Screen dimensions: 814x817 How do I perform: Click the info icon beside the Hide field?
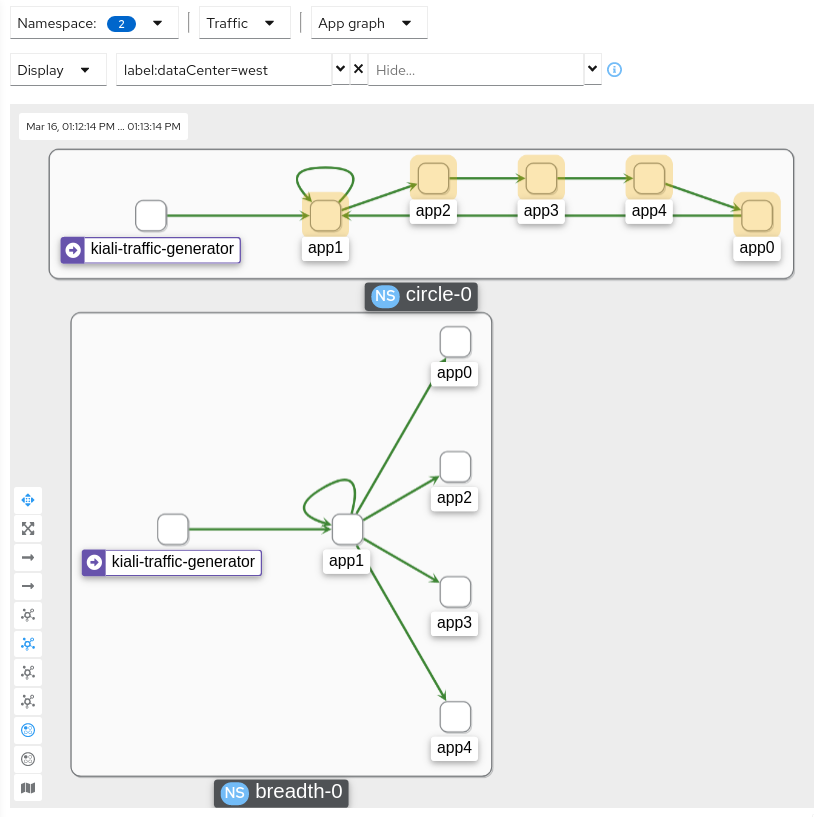(x=614, y=70)
